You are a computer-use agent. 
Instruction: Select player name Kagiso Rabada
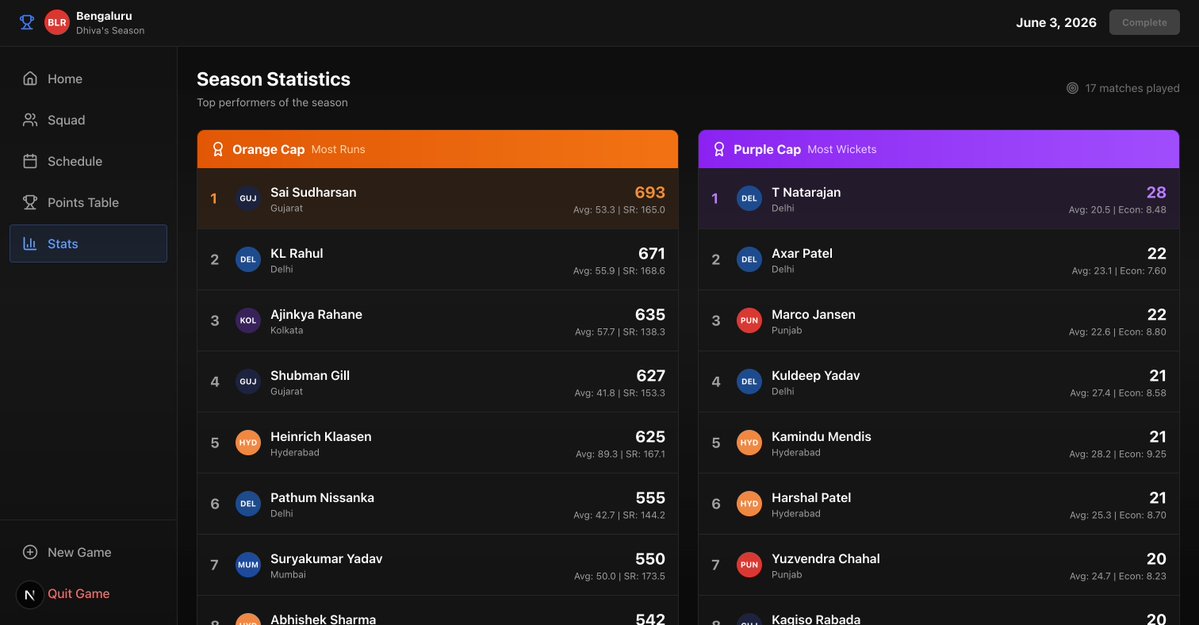(x=815, y=619)
